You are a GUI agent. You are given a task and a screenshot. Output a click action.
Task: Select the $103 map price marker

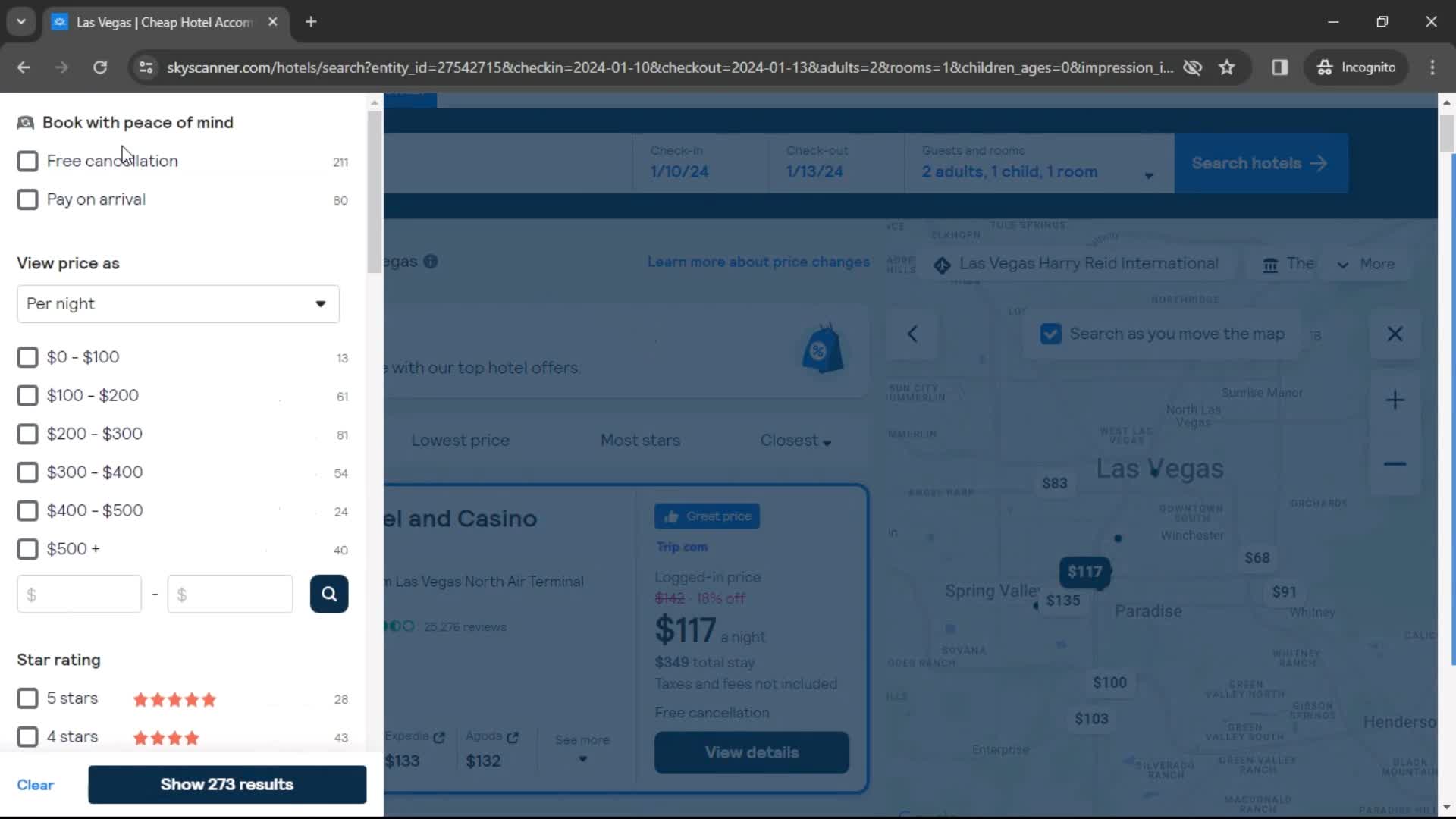(1091, 719)
